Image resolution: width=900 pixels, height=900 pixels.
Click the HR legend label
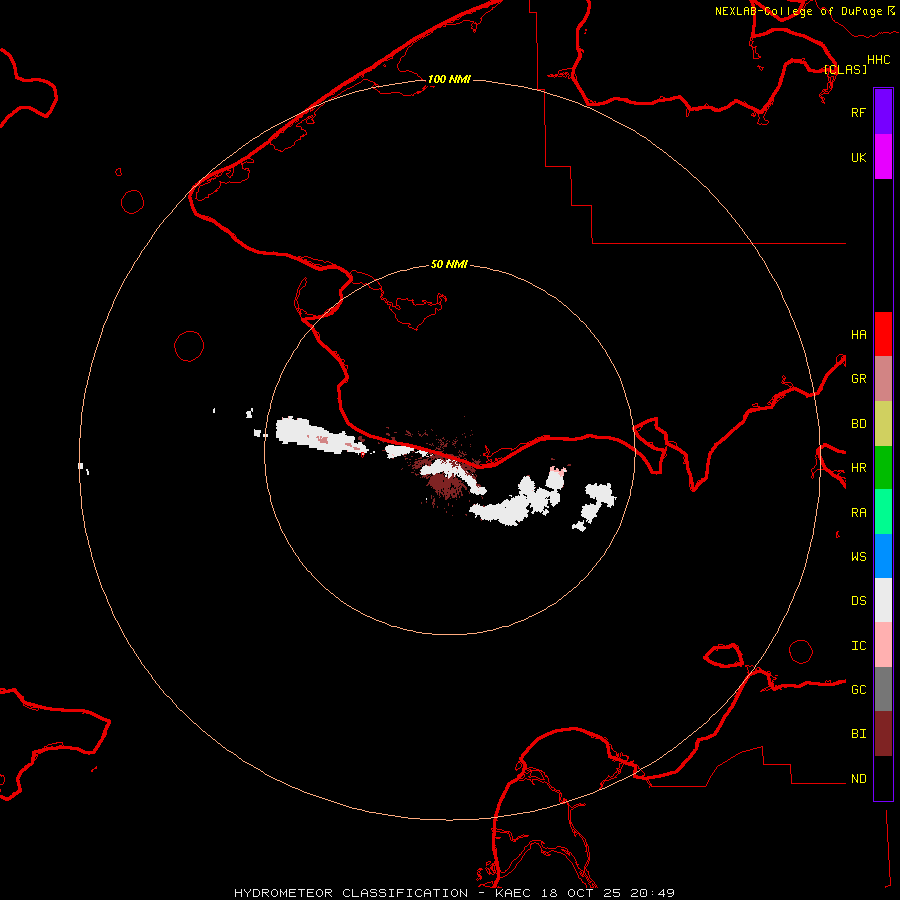pyautogui.click(x=858, y=468)
